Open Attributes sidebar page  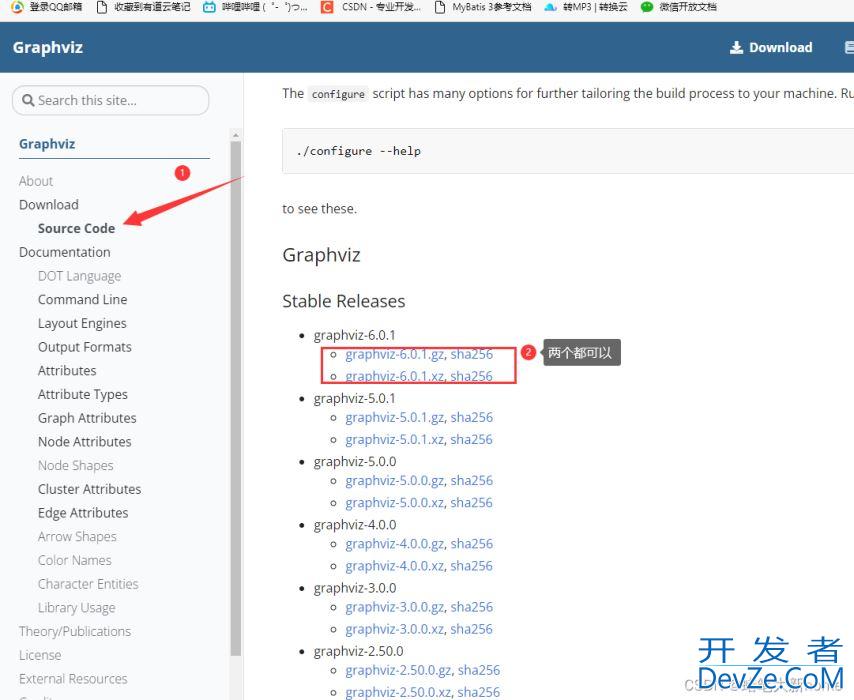click(x=67, y=371)
